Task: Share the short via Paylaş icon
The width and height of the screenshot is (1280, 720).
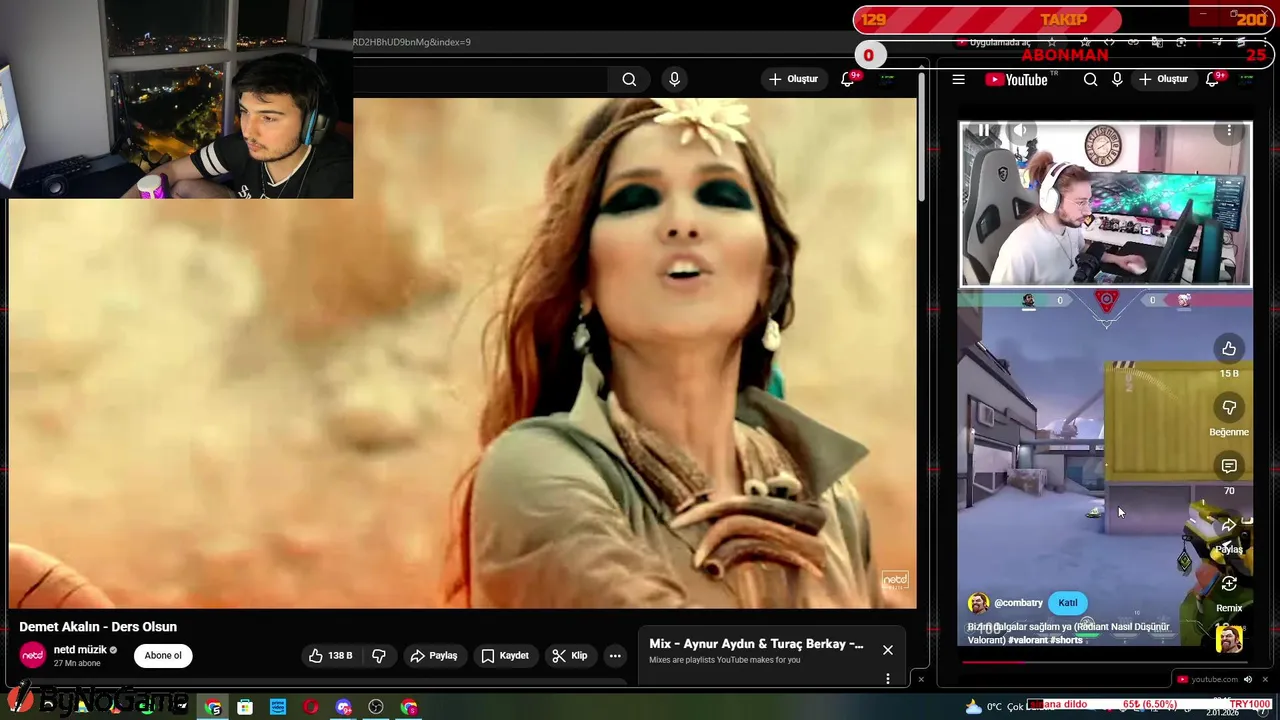Action: (1229, 524)
